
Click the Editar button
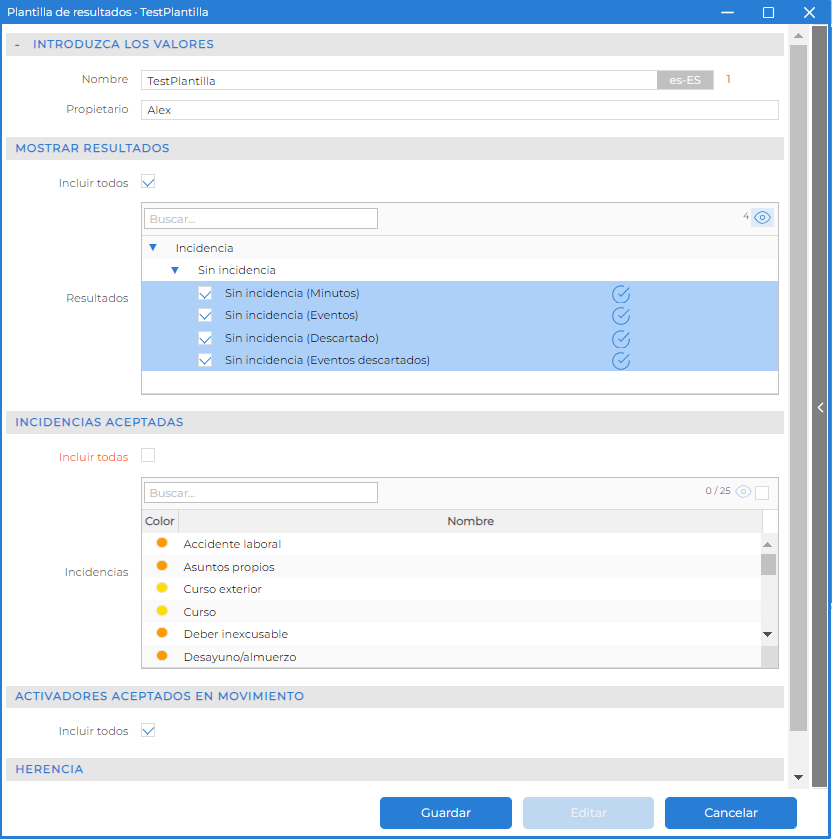point(589,812)
